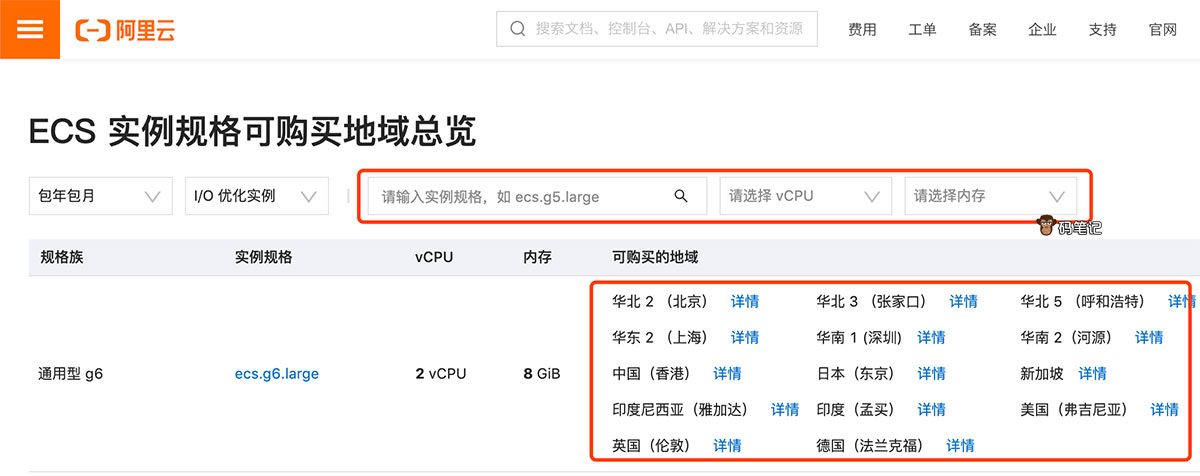The width and height of the screenshot is (1200, 476).
Task: Open the 请选择内存 memory dropdown
Action: pyautogui.click(x=990, y=196)
